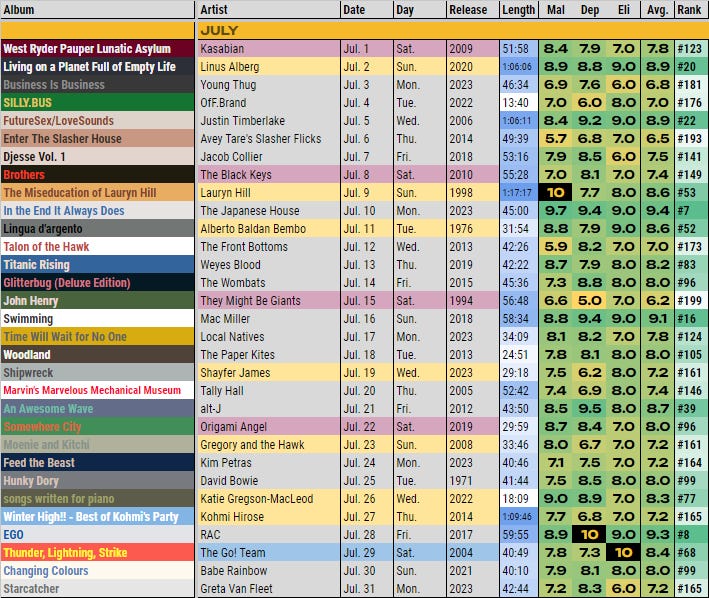Select Glitterbug (Deluxe Edition) album cell
Viewport: 709px width, 598px height.
tap(98, 283)
